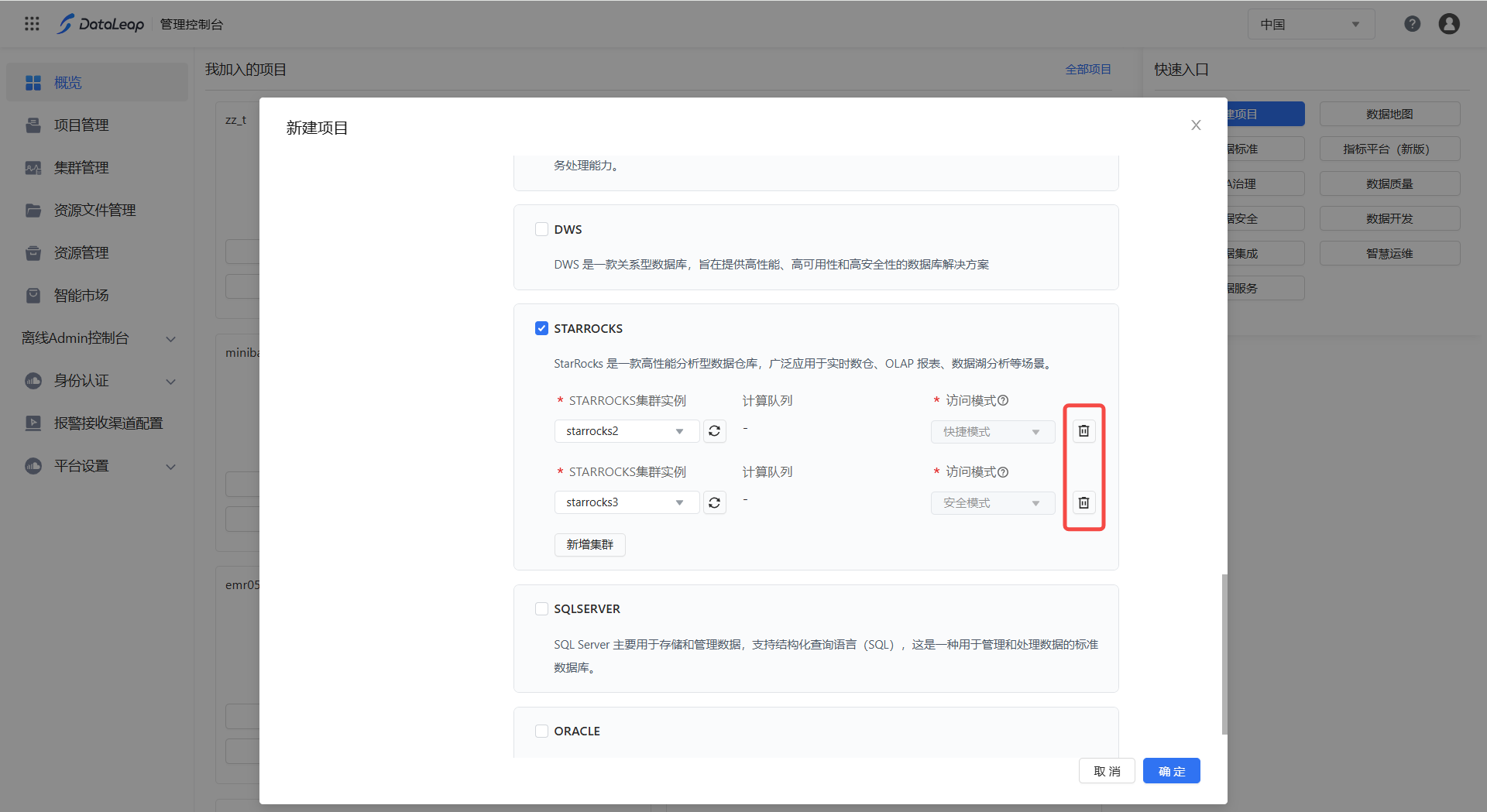Go to 概览 in the sidebar

[97, 83]
